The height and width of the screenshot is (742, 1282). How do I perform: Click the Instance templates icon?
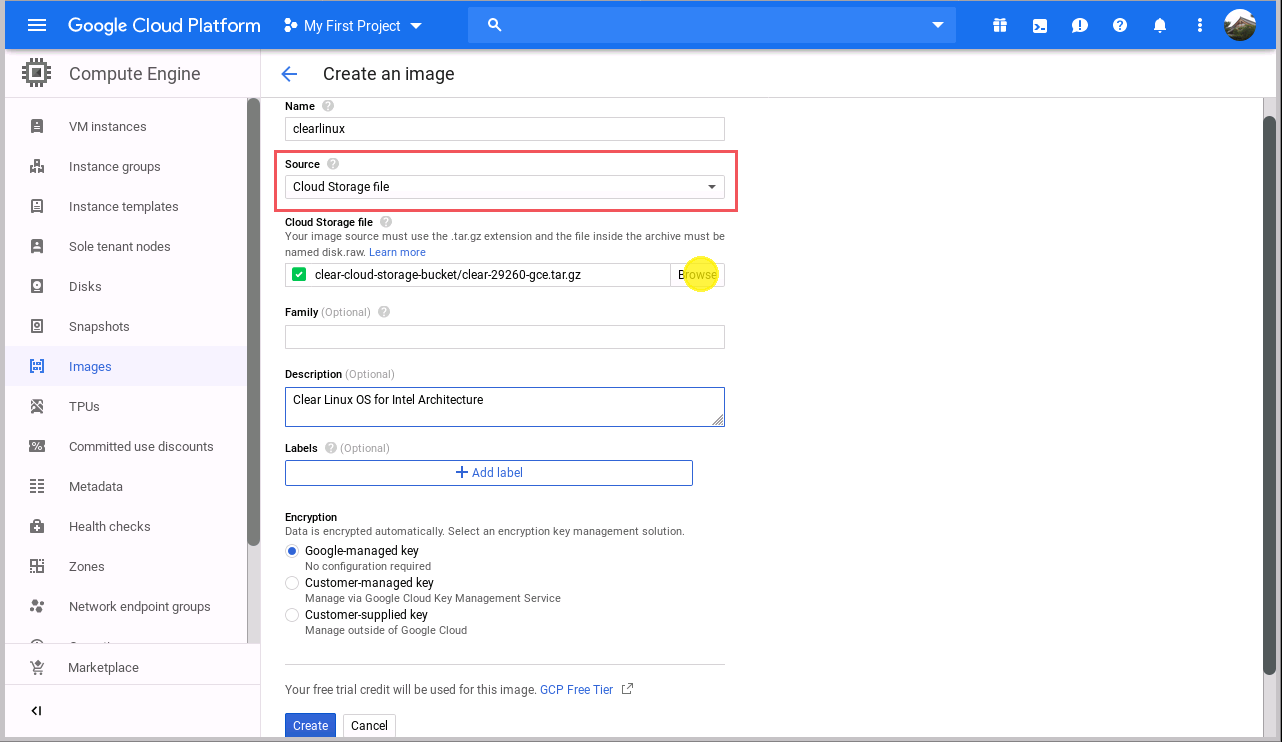tap(37, 206)
